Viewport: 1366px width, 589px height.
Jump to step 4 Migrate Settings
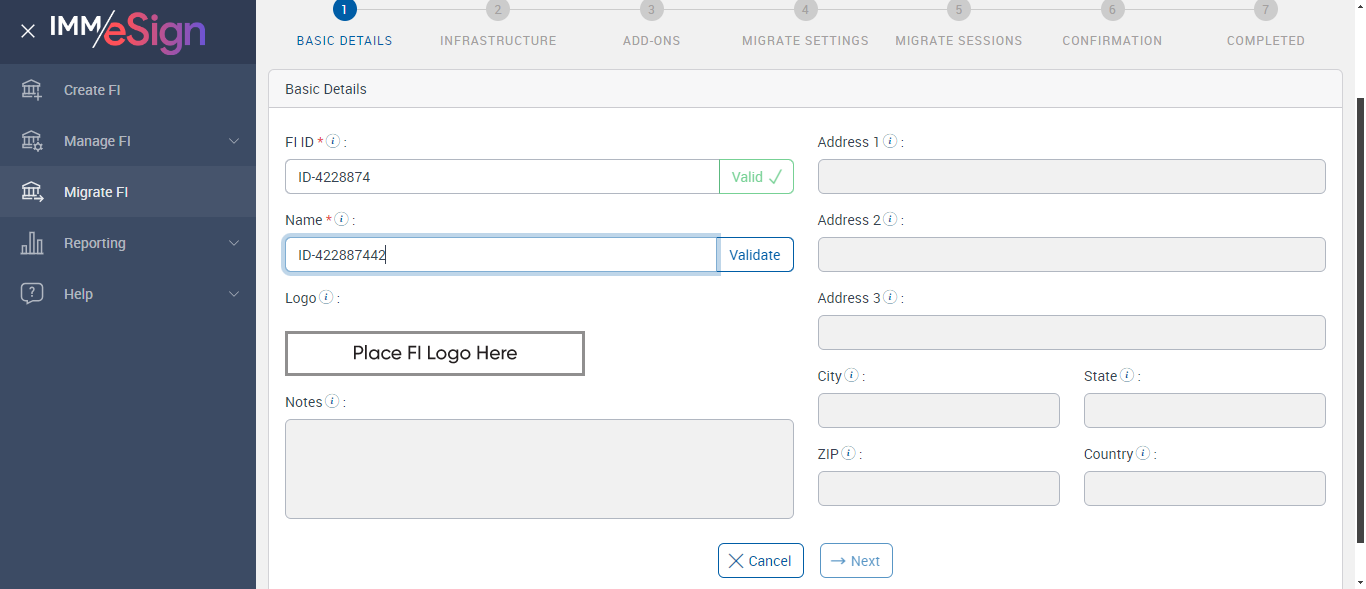click(805, 10)
